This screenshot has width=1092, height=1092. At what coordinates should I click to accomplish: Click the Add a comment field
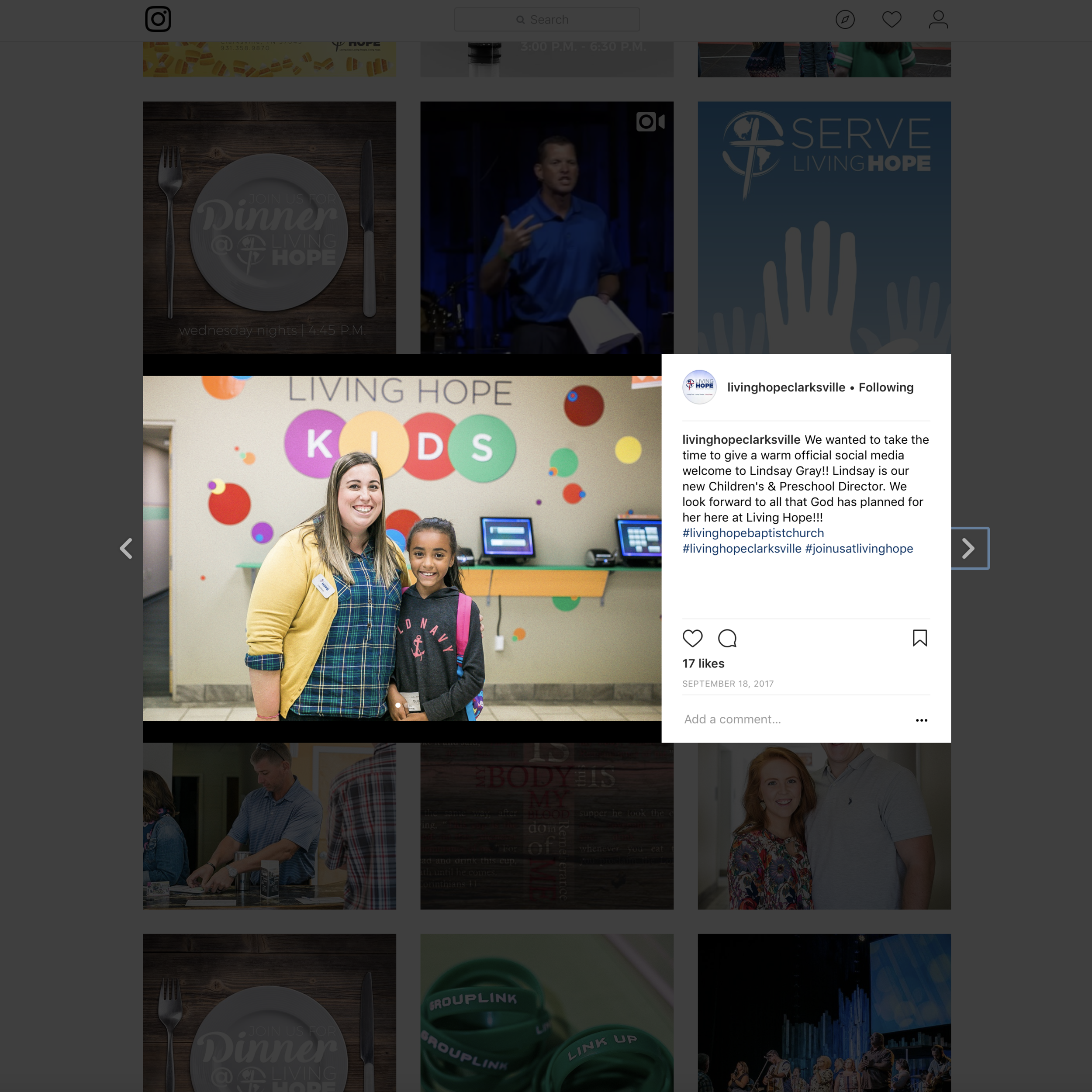(732, 719)
